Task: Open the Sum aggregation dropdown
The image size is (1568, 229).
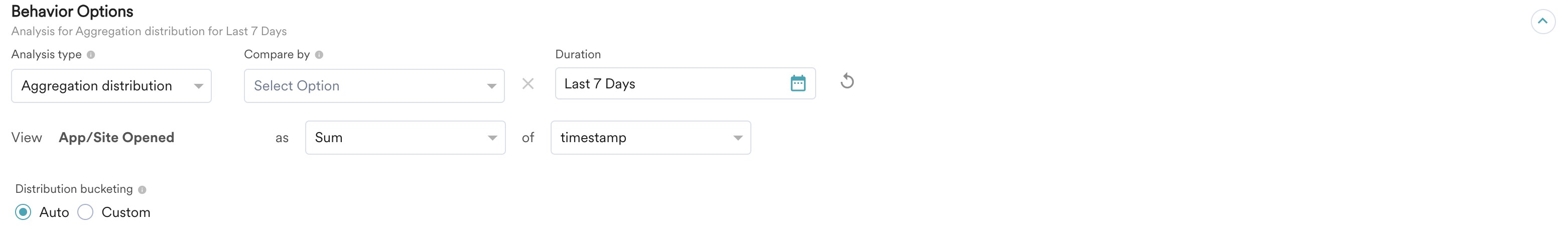Action: (406, 138)
